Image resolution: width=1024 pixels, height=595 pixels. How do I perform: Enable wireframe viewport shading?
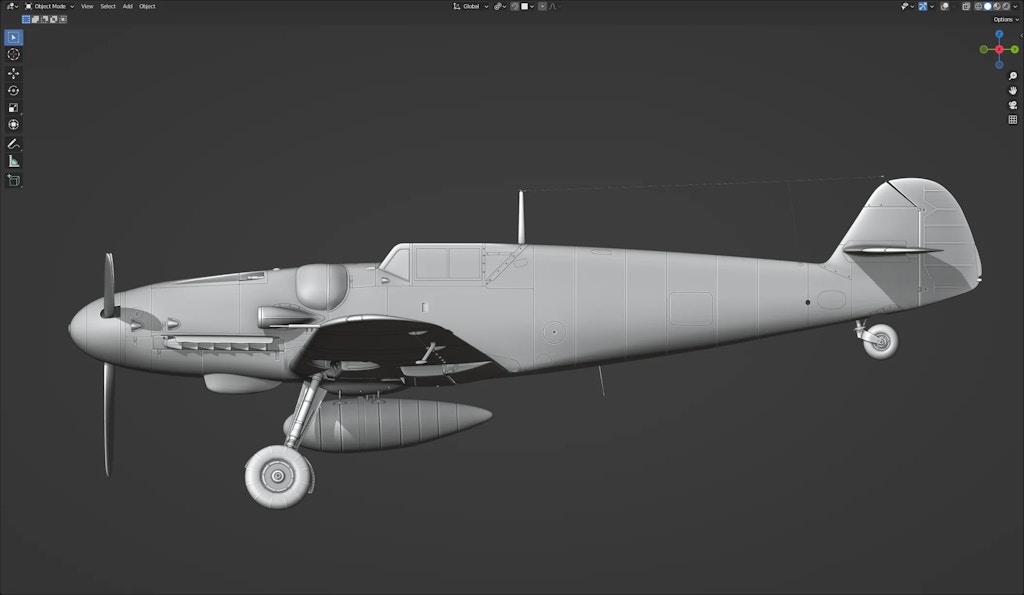click(x=977, y=6)
